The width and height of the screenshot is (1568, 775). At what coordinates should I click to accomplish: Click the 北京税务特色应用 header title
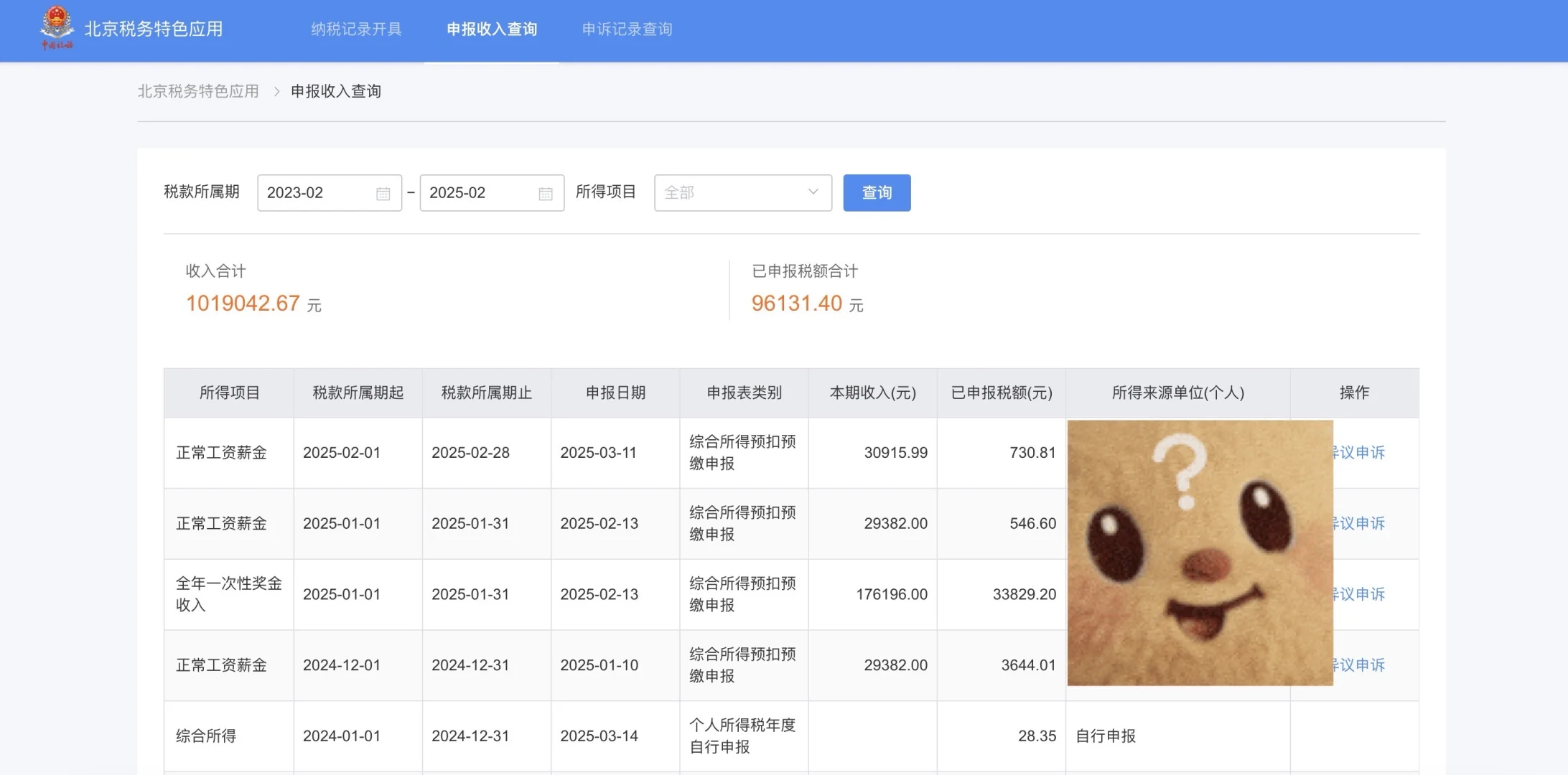pyautogui.click(x=154, y=29)
